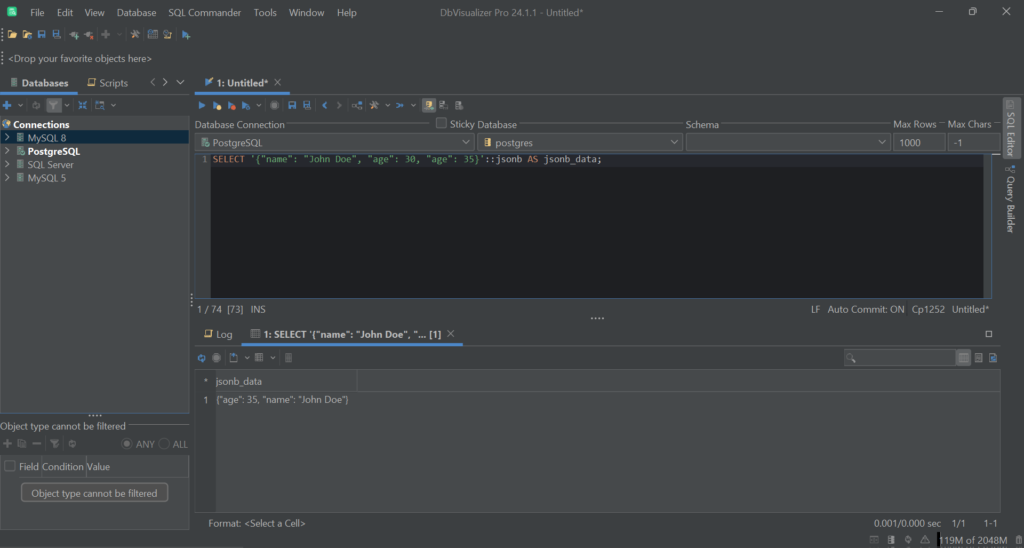Open the SQL Commander menu
Viewport: 1024px width, 548px height.
tap(204, 12)
